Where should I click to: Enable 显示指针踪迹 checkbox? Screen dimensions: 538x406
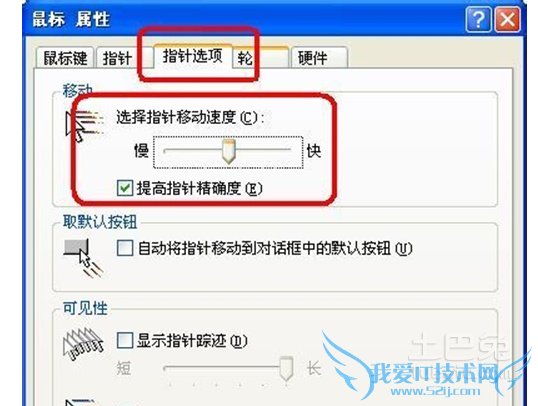pos(125,341)
